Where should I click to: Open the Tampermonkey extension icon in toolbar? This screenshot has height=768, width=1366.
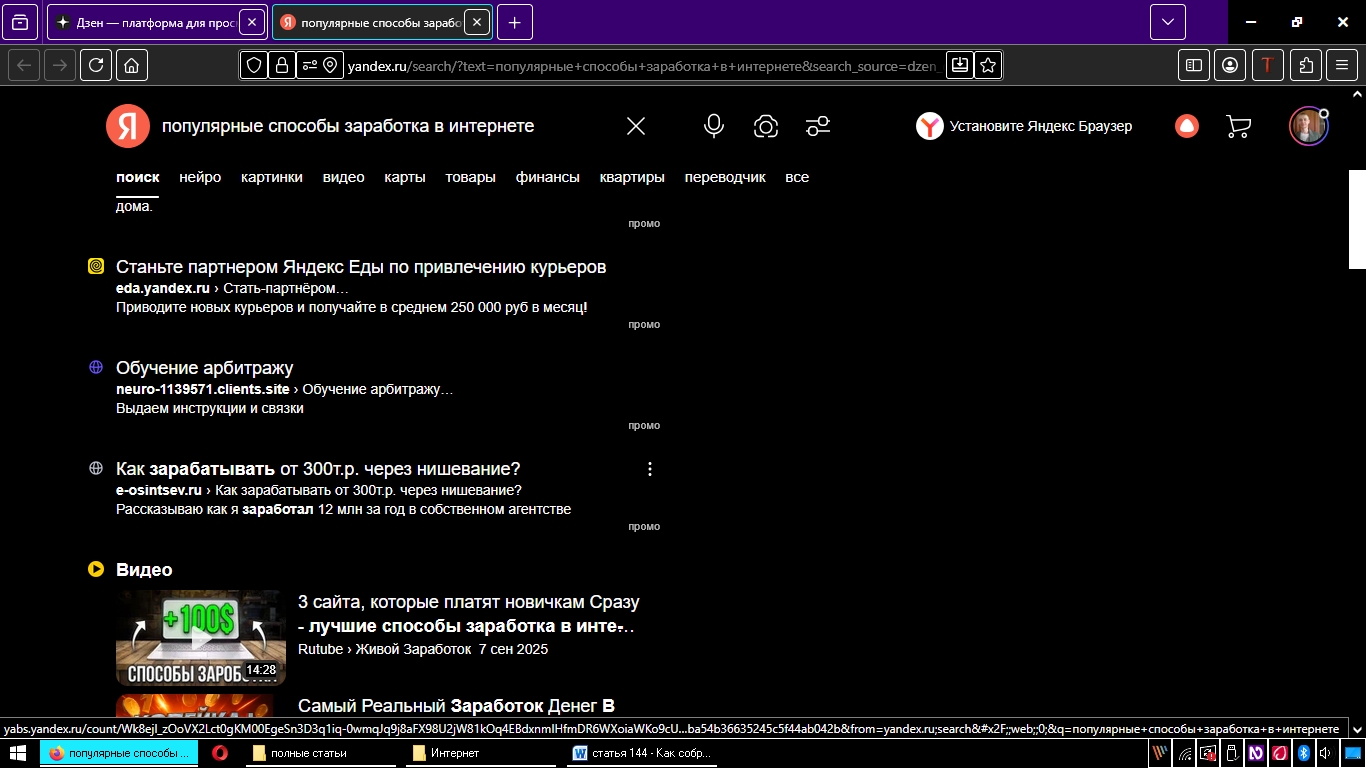point(1267,65)
